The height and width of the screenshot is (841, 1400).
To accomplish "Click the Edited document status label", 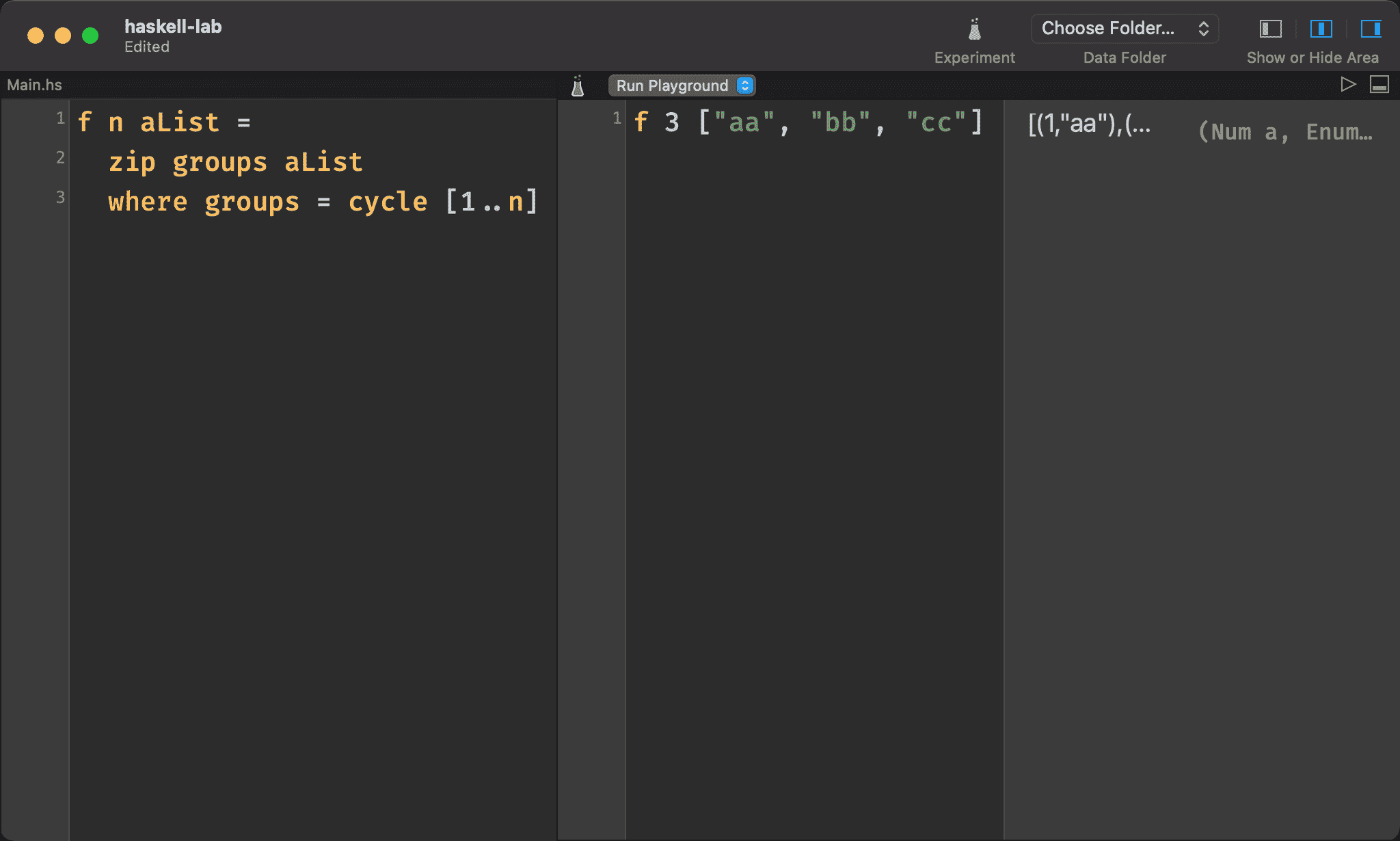I will tap(147, 46).
